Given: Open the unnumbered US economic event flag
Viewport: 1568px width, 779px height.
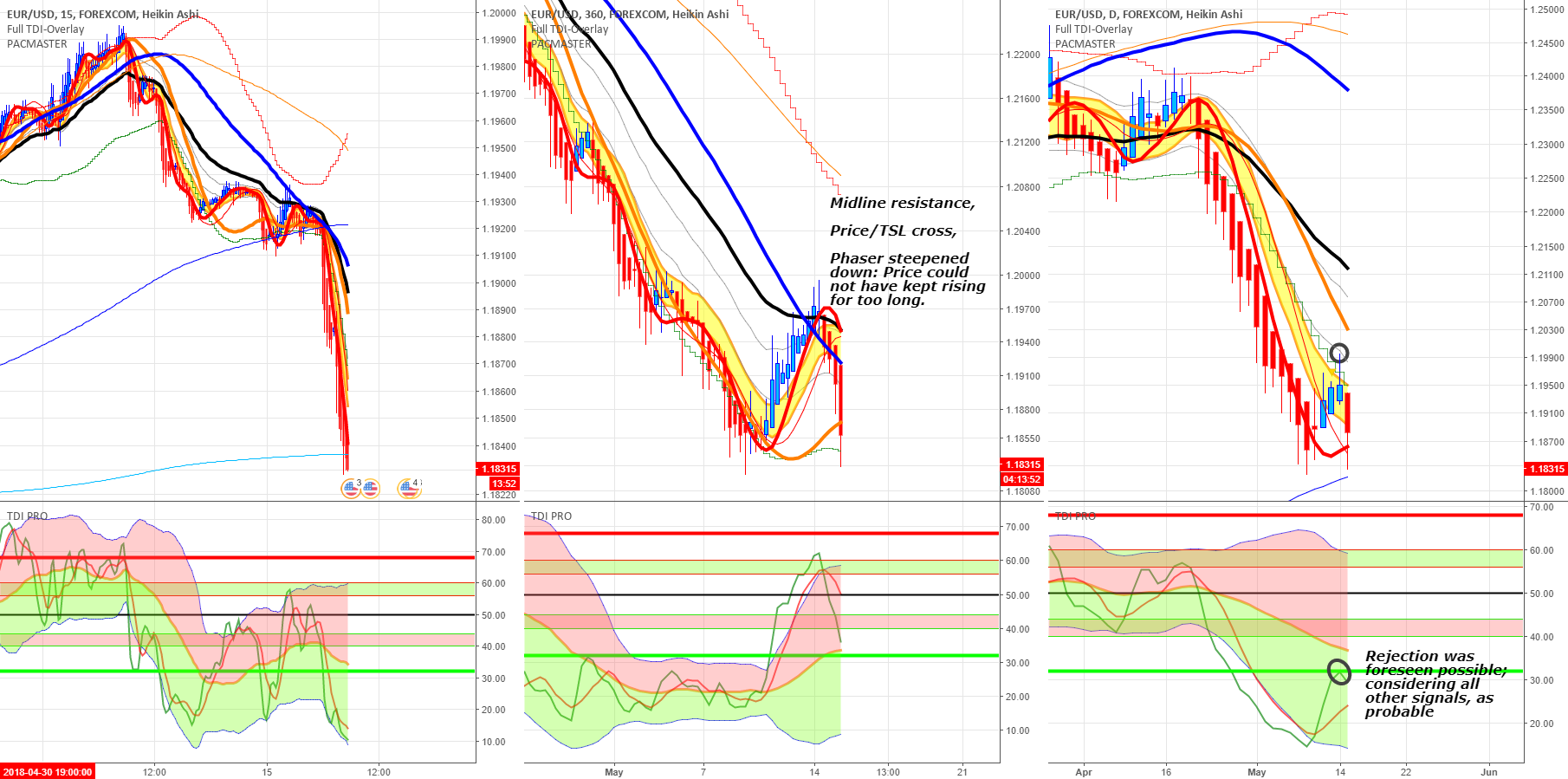Looking at the screenshot, I should pos(371,489).
